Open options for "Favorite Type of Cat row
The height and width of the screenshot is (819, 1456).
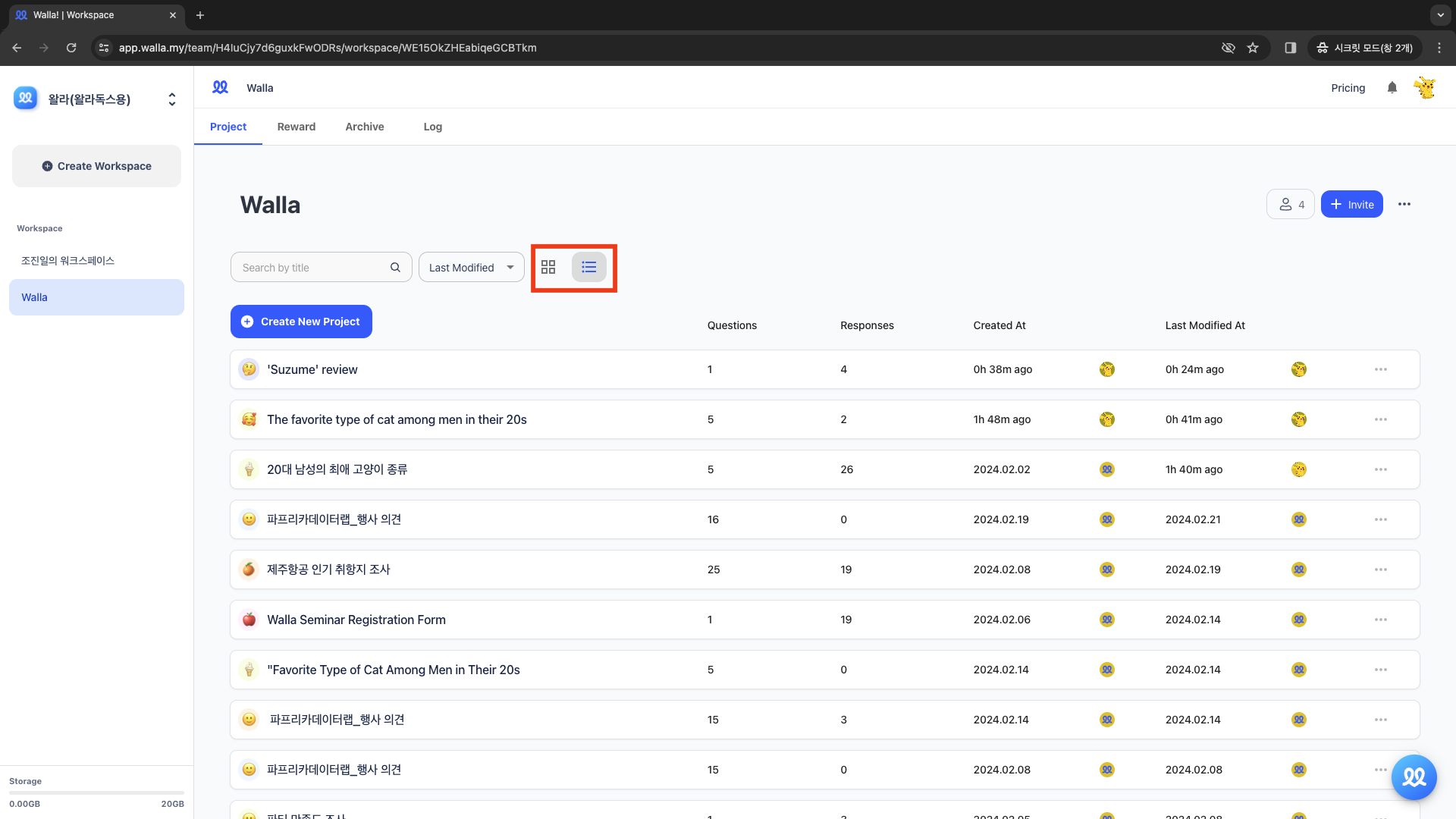(1381, 670)
